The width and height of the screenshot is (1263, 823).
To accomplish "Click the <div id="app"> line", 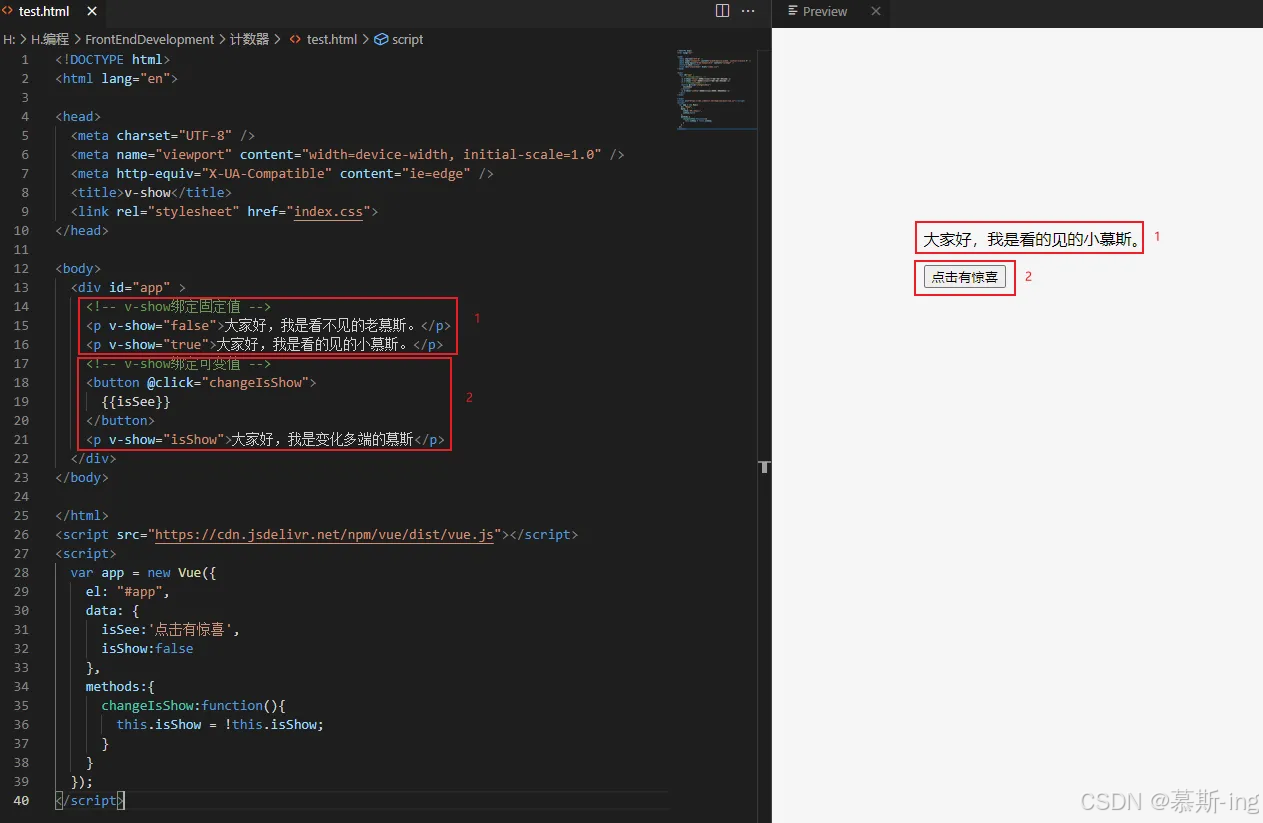I will coord(128,288).
